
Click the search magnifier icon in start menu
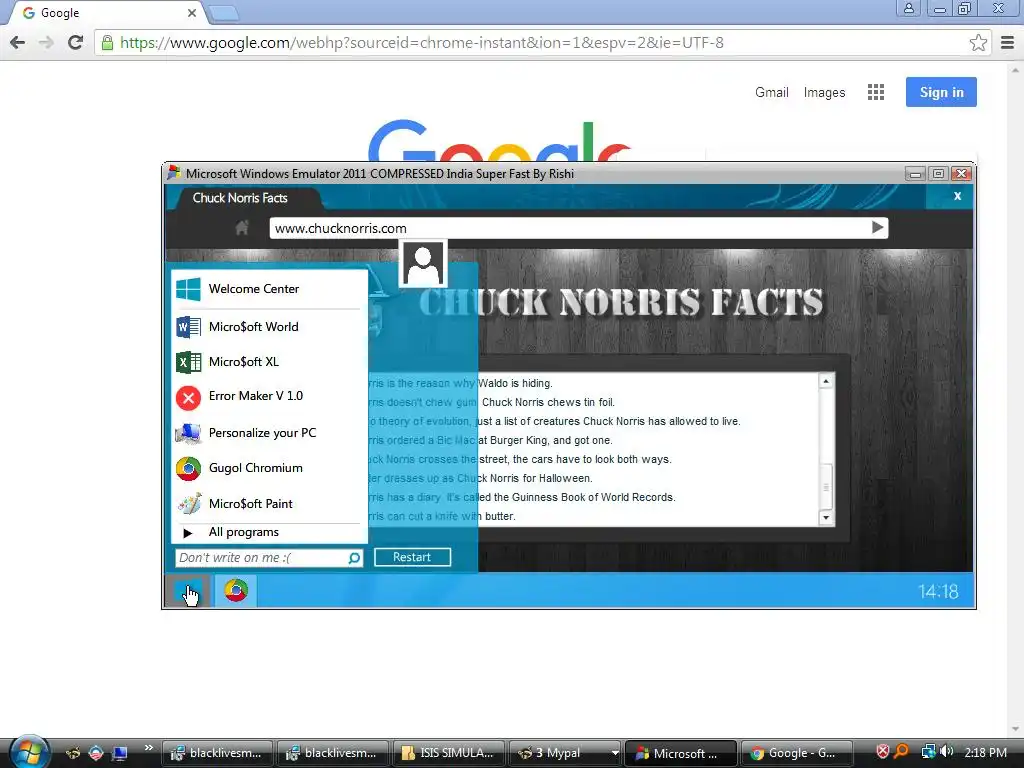[x=354, y=558]
